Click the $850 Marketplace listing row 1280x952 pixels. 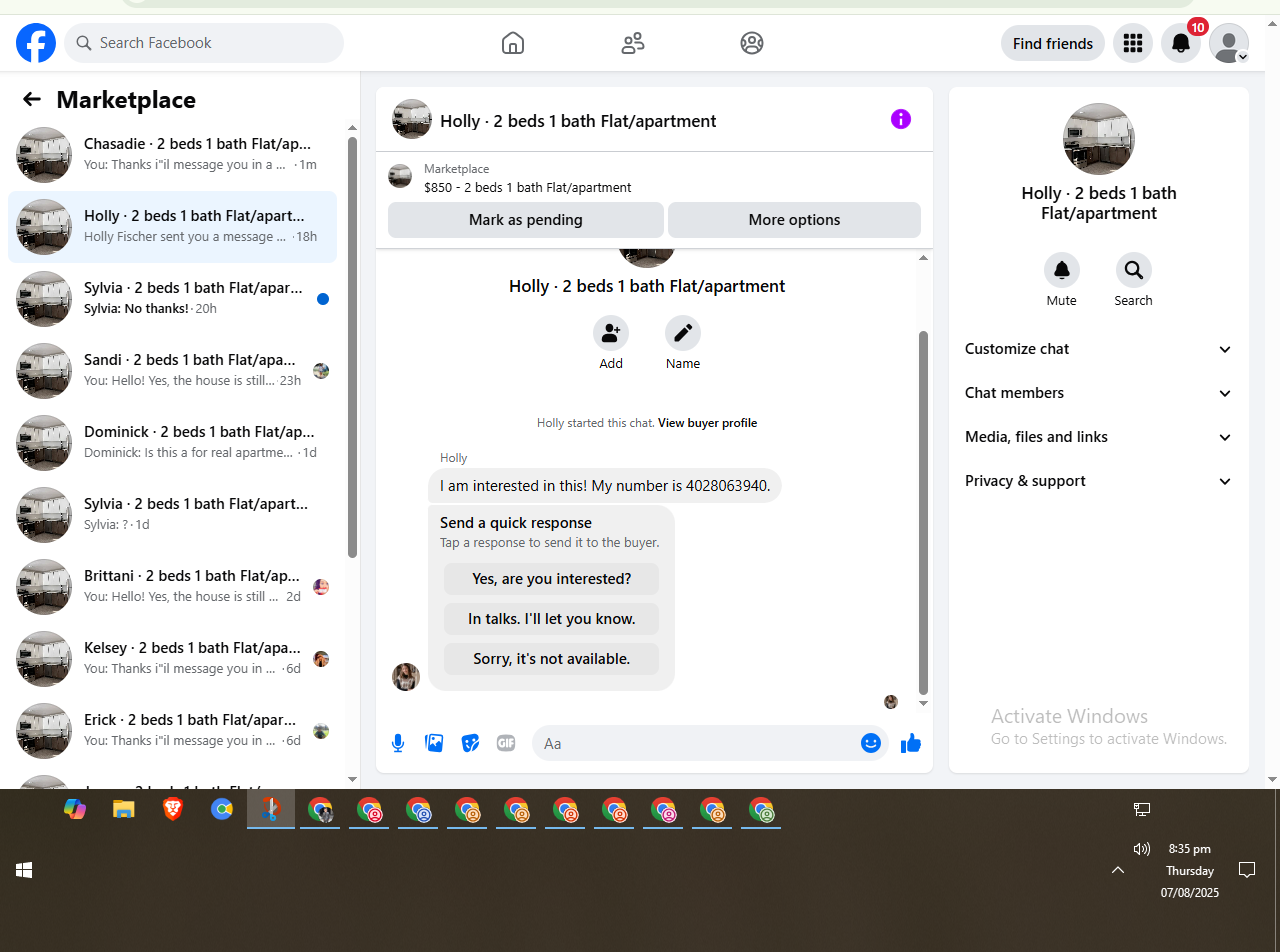click(x=654, y=178)
